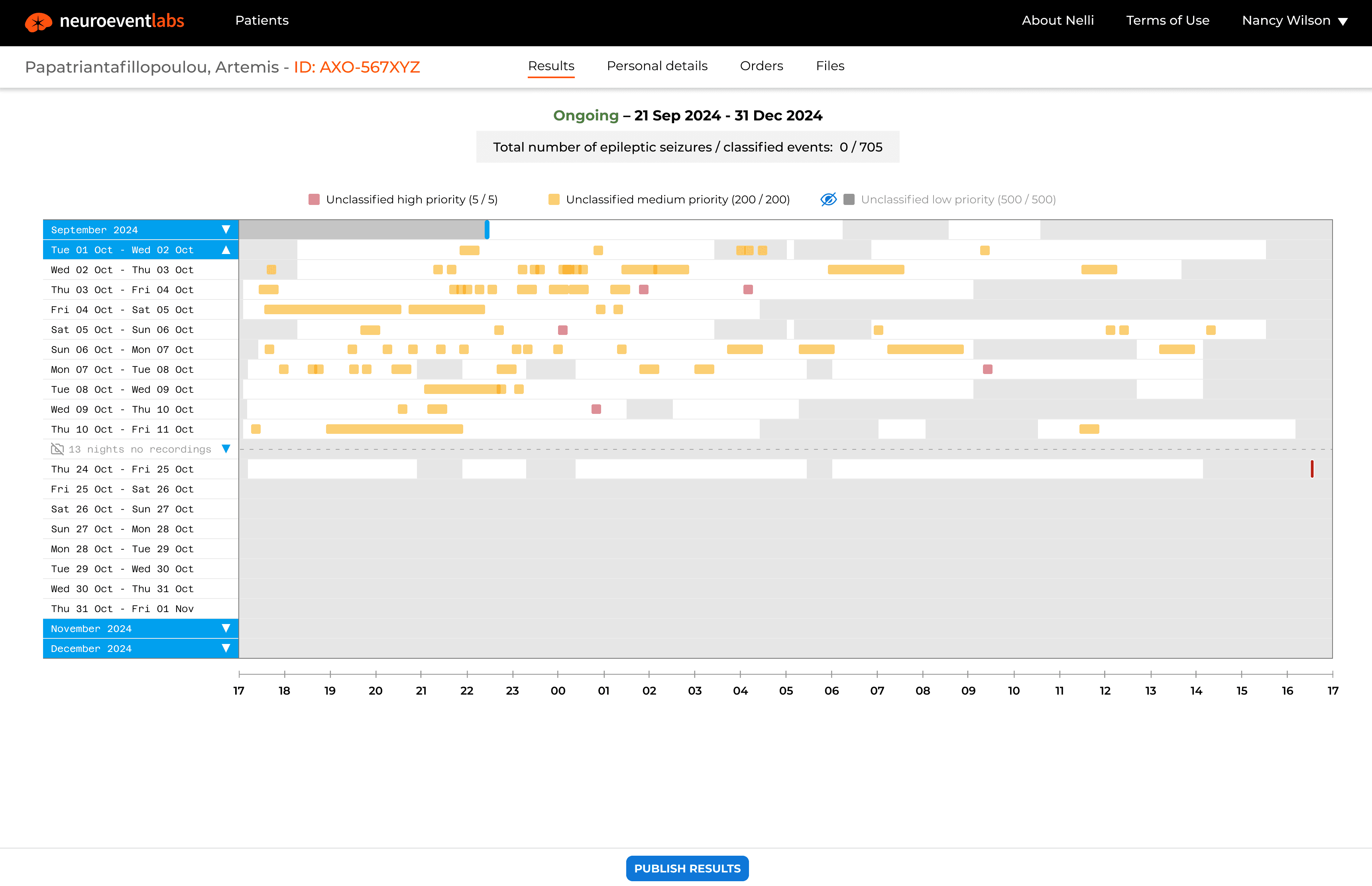Expand the December 2024 section
Screen dimensions: 1372x886
click(x=226, y=648)
